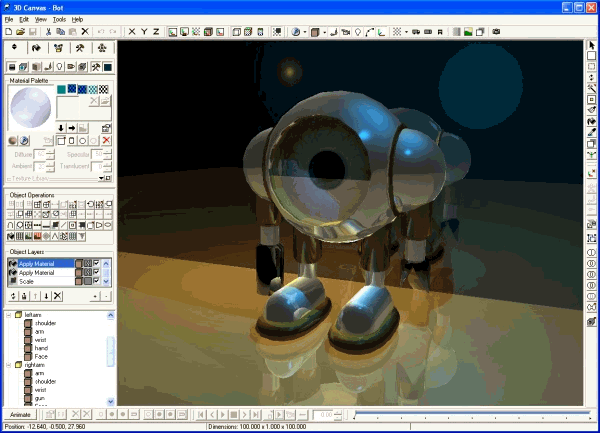
Task: Click the light bulb icon in top toolbar
Action: 359,32
